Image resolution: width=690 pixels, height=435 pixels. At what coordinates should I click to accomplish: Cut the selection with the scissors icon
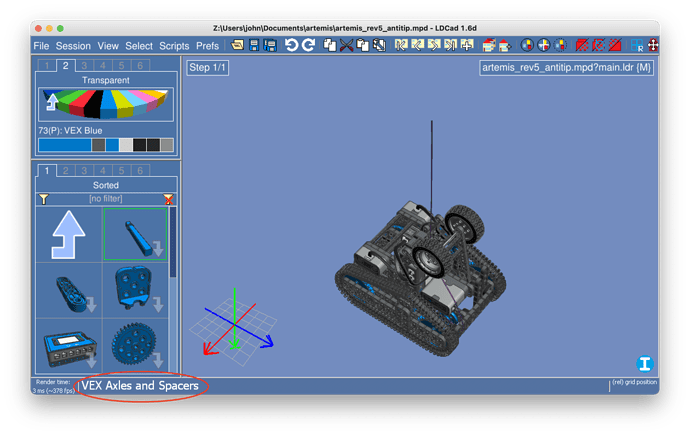point(346,45)
